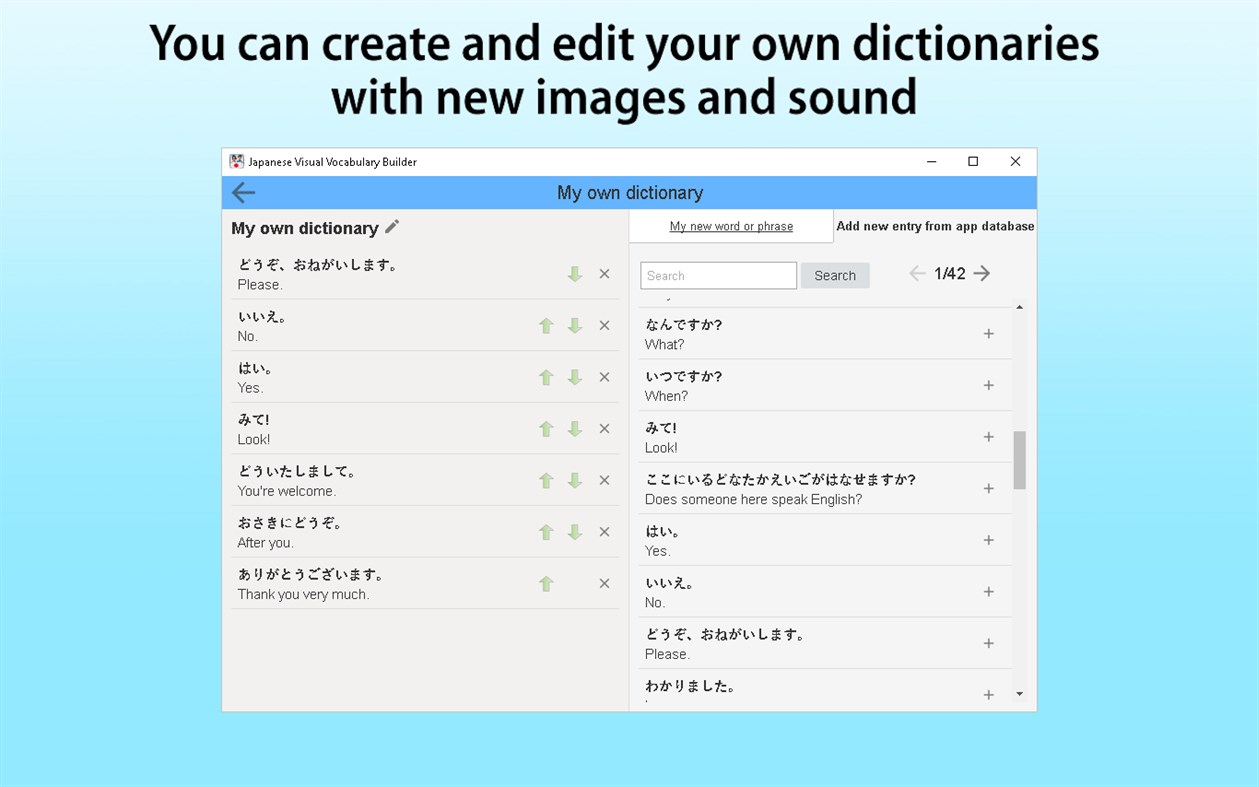Remove the "はい。Yes." entry with its X

click(604, 377)
